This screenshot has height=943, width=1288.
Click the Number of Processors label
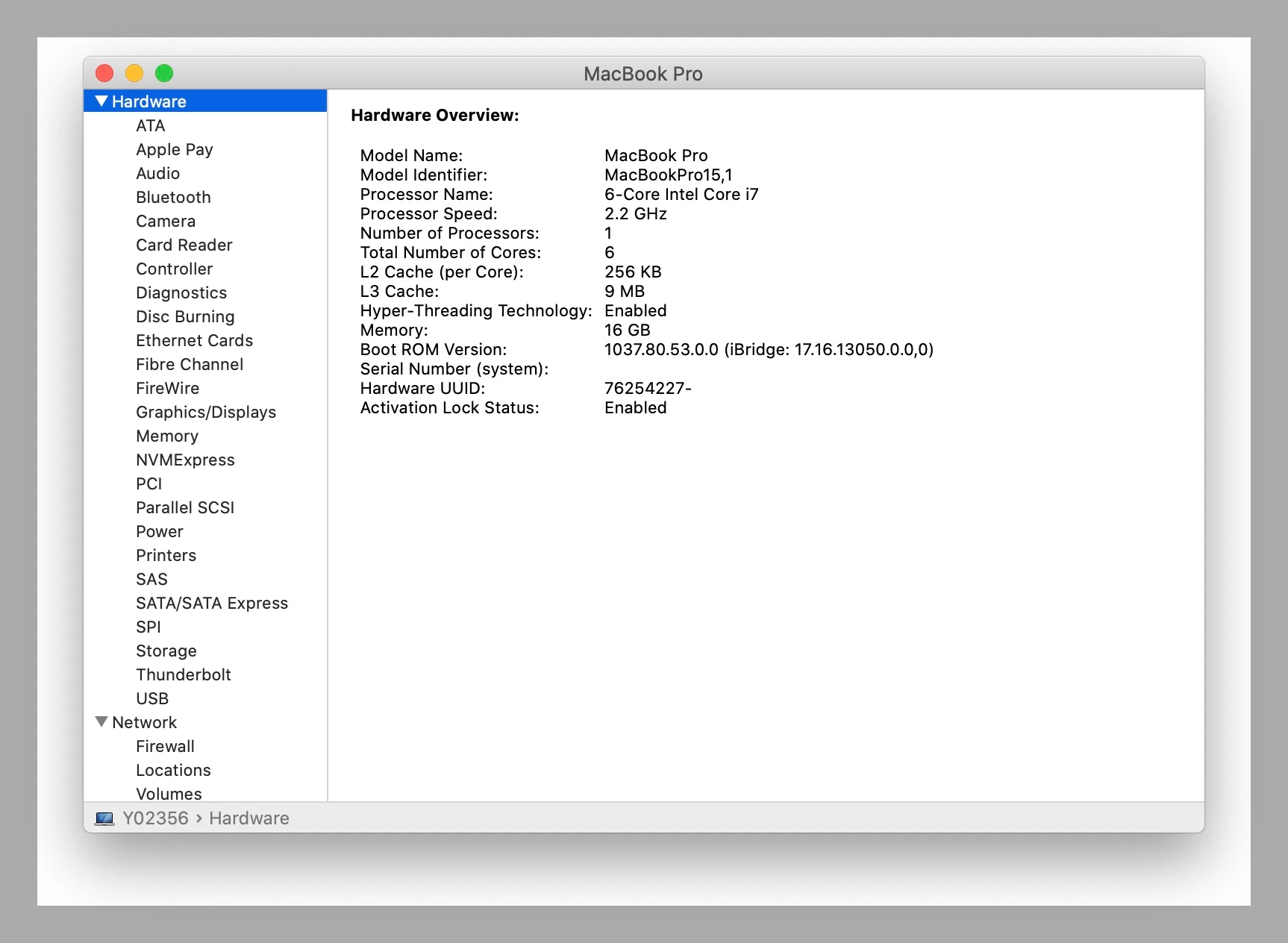[x=450, y=233]
